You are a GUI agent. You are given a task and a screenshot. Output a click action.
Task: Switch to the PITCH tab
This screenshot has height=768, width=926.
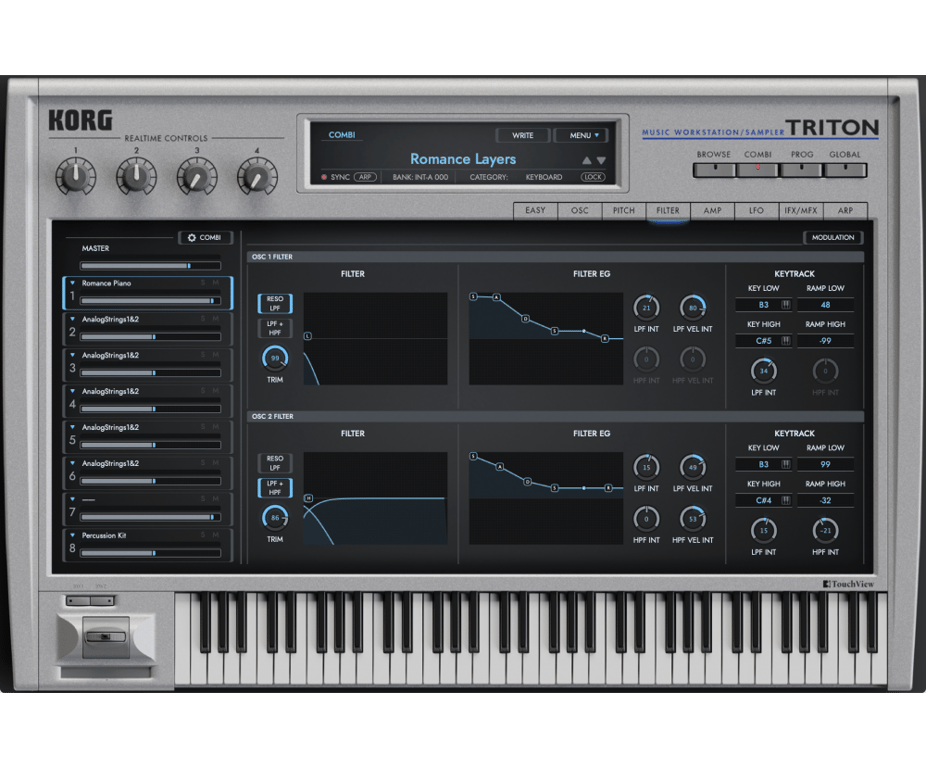624,210
